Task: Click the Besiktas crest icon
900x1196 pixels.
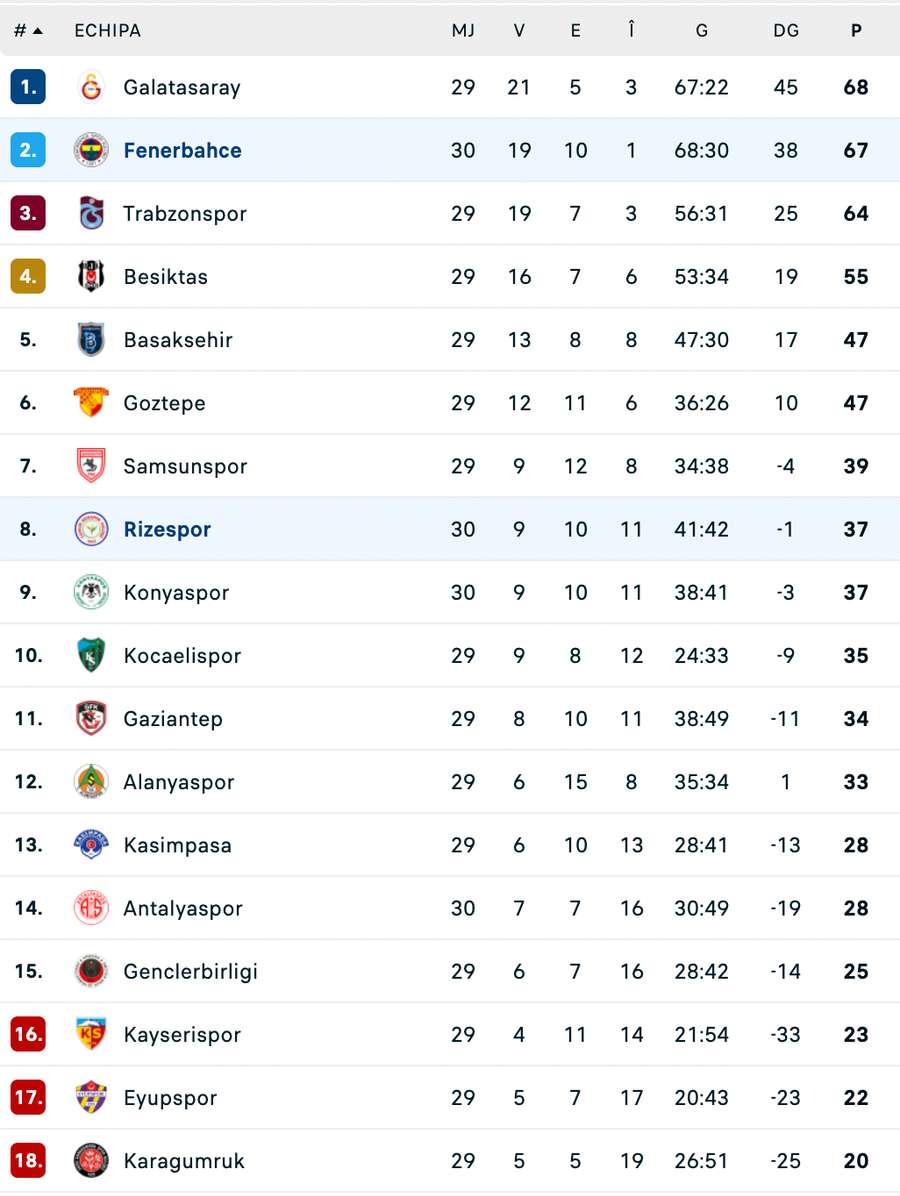Action: (91, 276)
